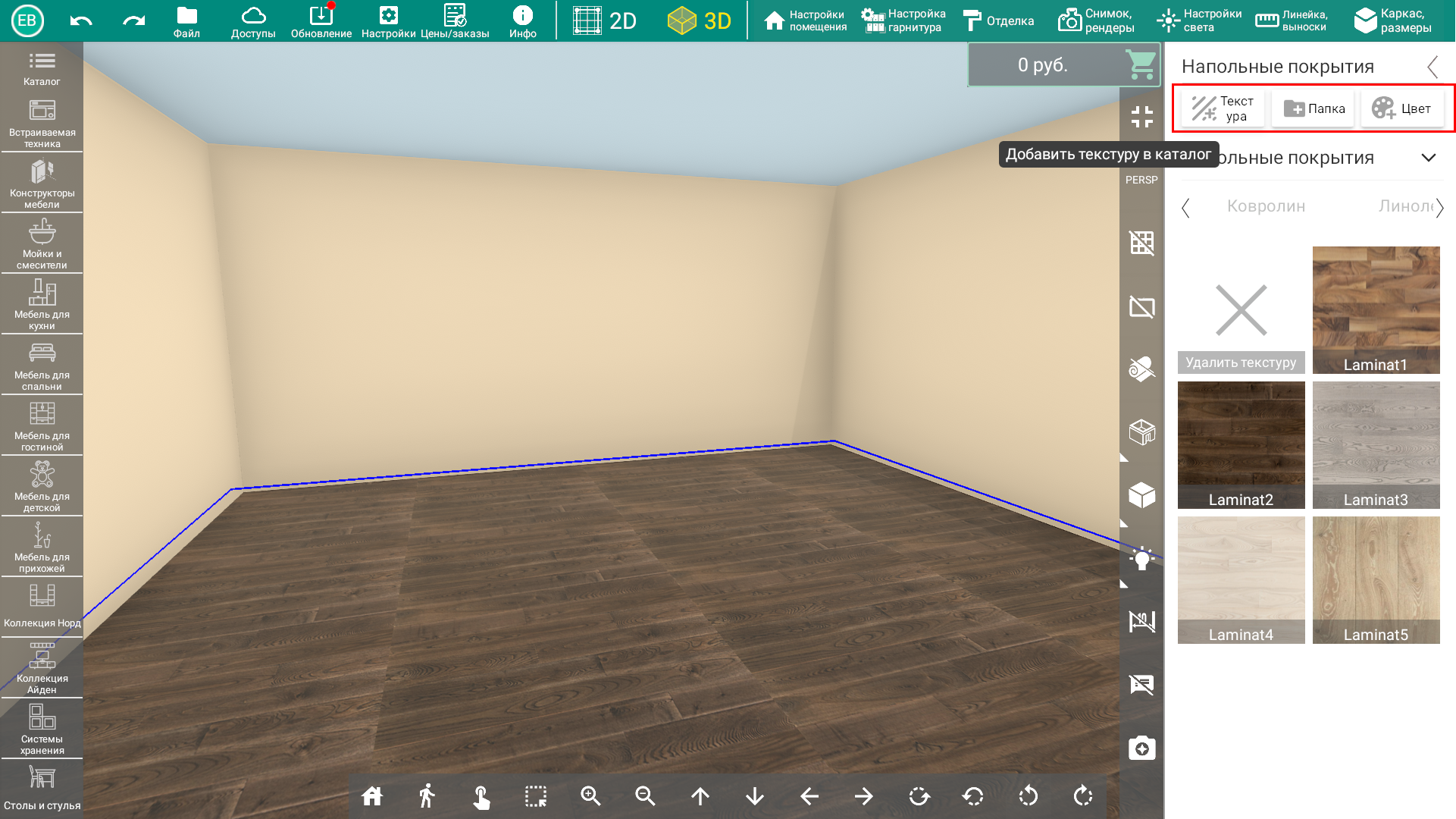Toggle the crossed rectangle visibility icon
The height and width of the screenshot is (819, 1456).
click(x=1141, y=307)
